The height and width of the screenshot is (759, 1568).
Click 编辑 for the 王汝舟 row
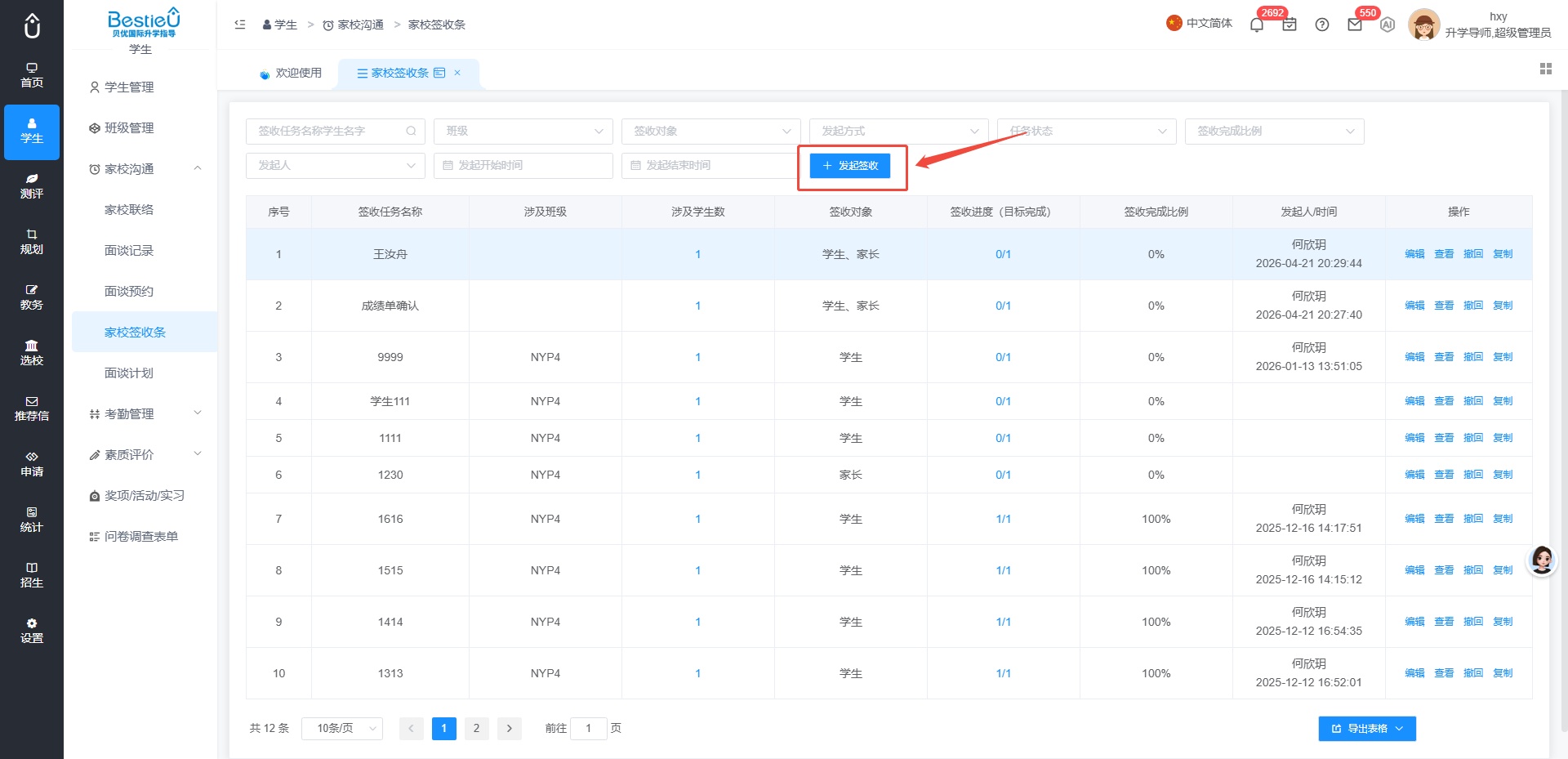[x=1414, y=254]
